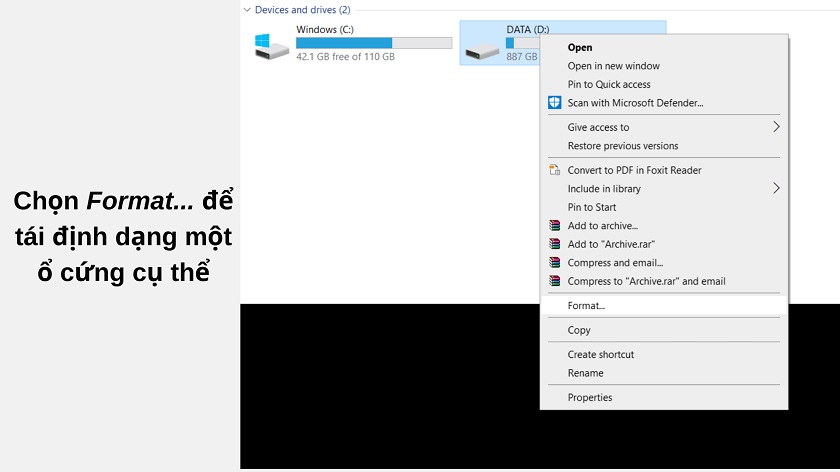Choose Pin to Quick access
The height and width of the screenshot is (472, 840).
[664, 84]
